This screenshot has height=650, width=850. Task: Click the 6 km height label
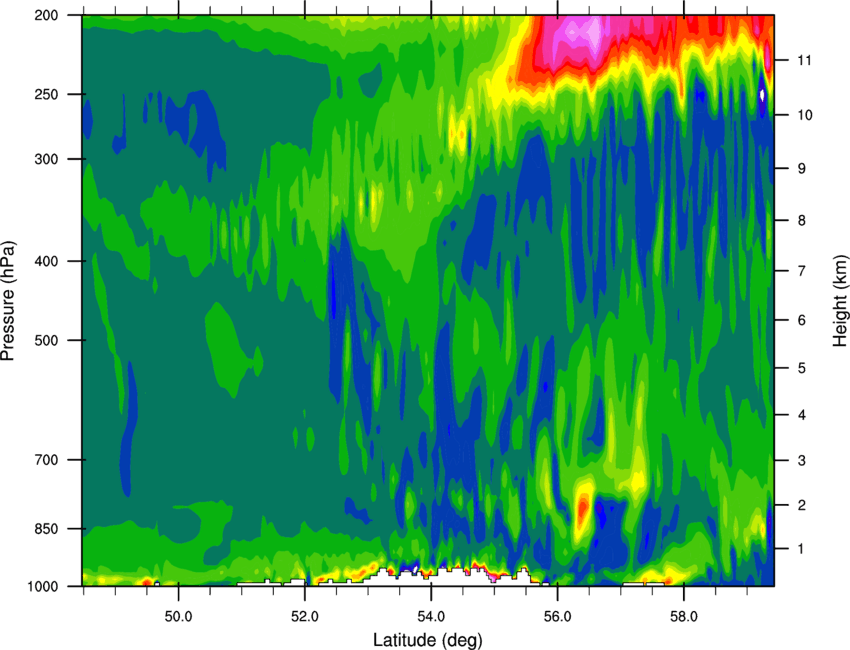tap(801, 320)
